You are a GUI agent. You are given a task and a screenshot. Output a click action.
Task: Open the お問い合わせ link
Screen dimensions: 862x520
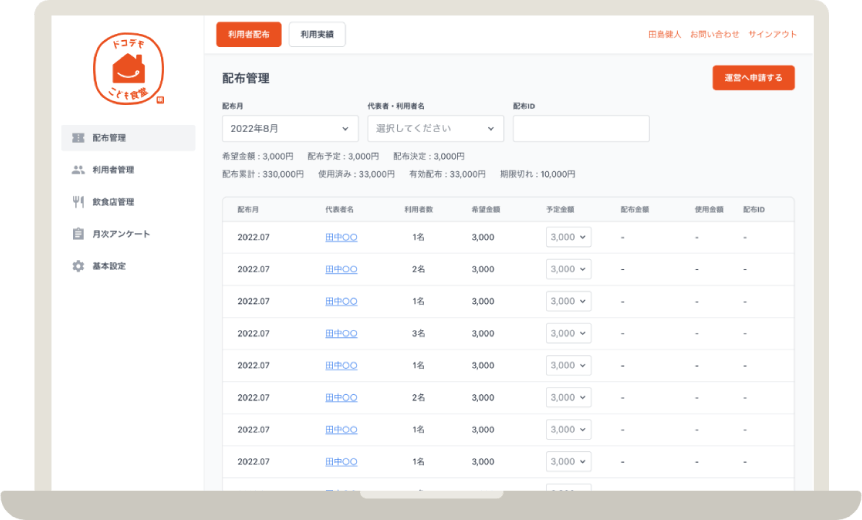(715, 34)
